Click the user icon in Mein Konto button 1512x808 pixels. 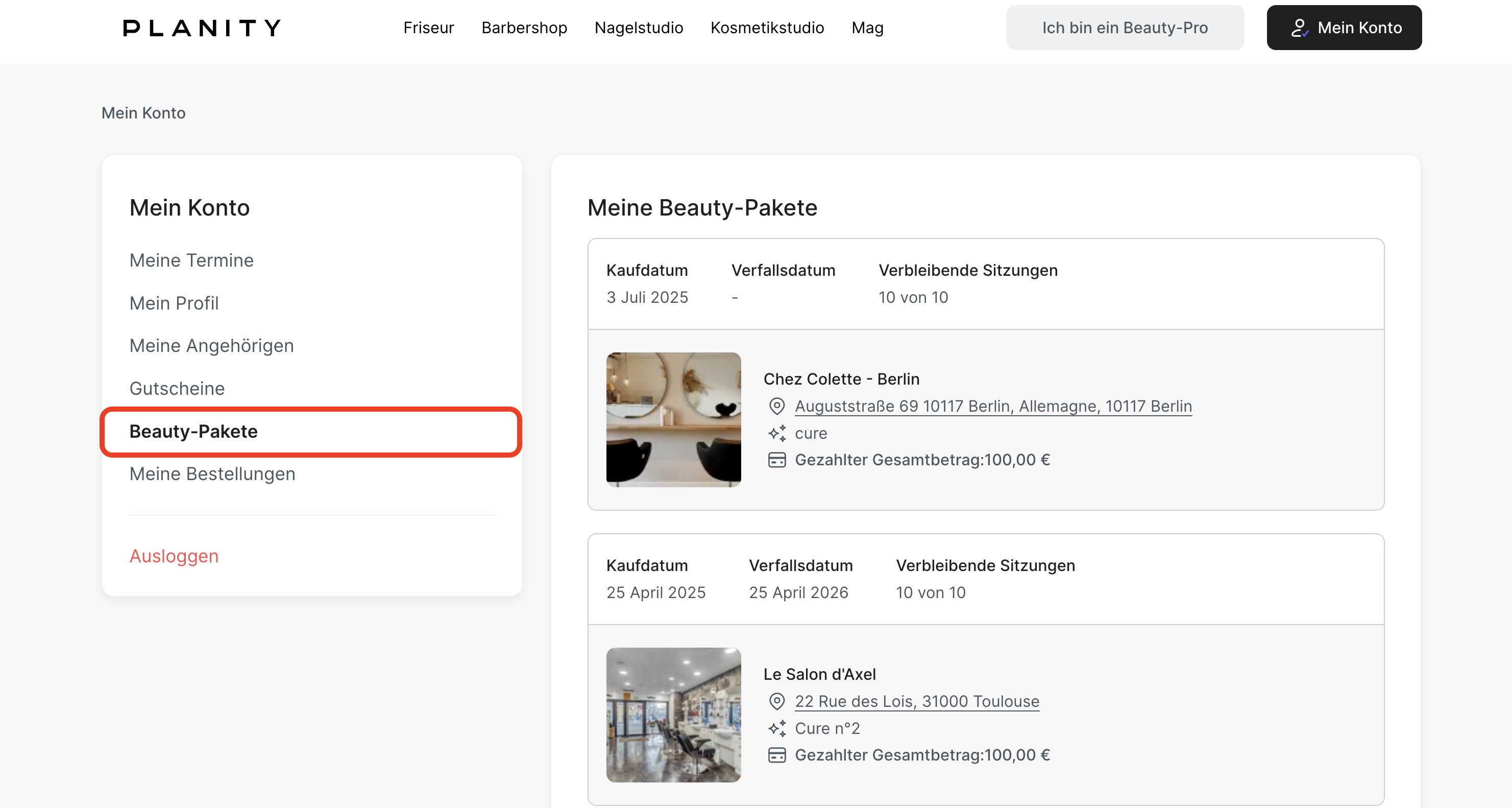(x=1299, y=28)
